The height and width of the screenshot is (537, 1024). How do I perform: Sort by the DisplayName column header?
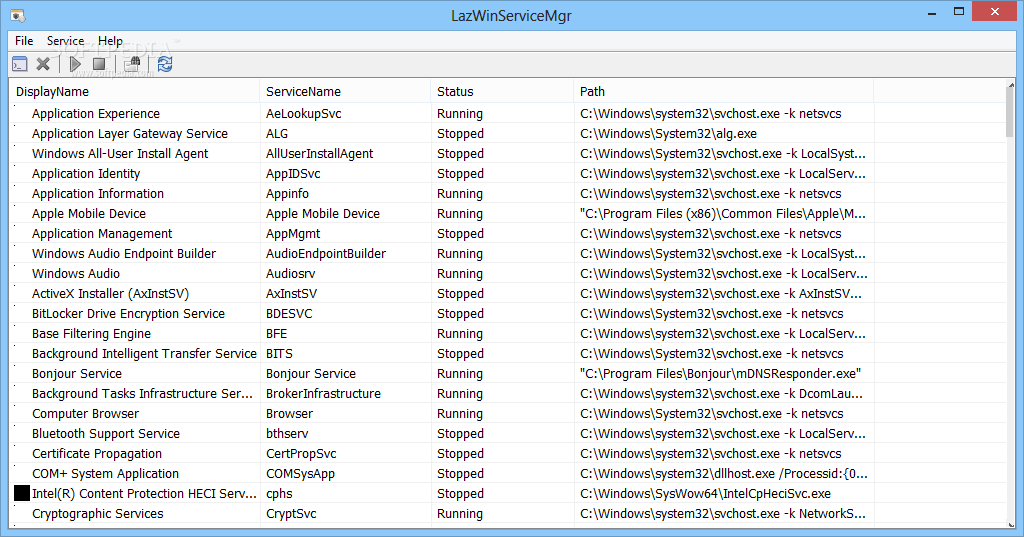point(135,91)
